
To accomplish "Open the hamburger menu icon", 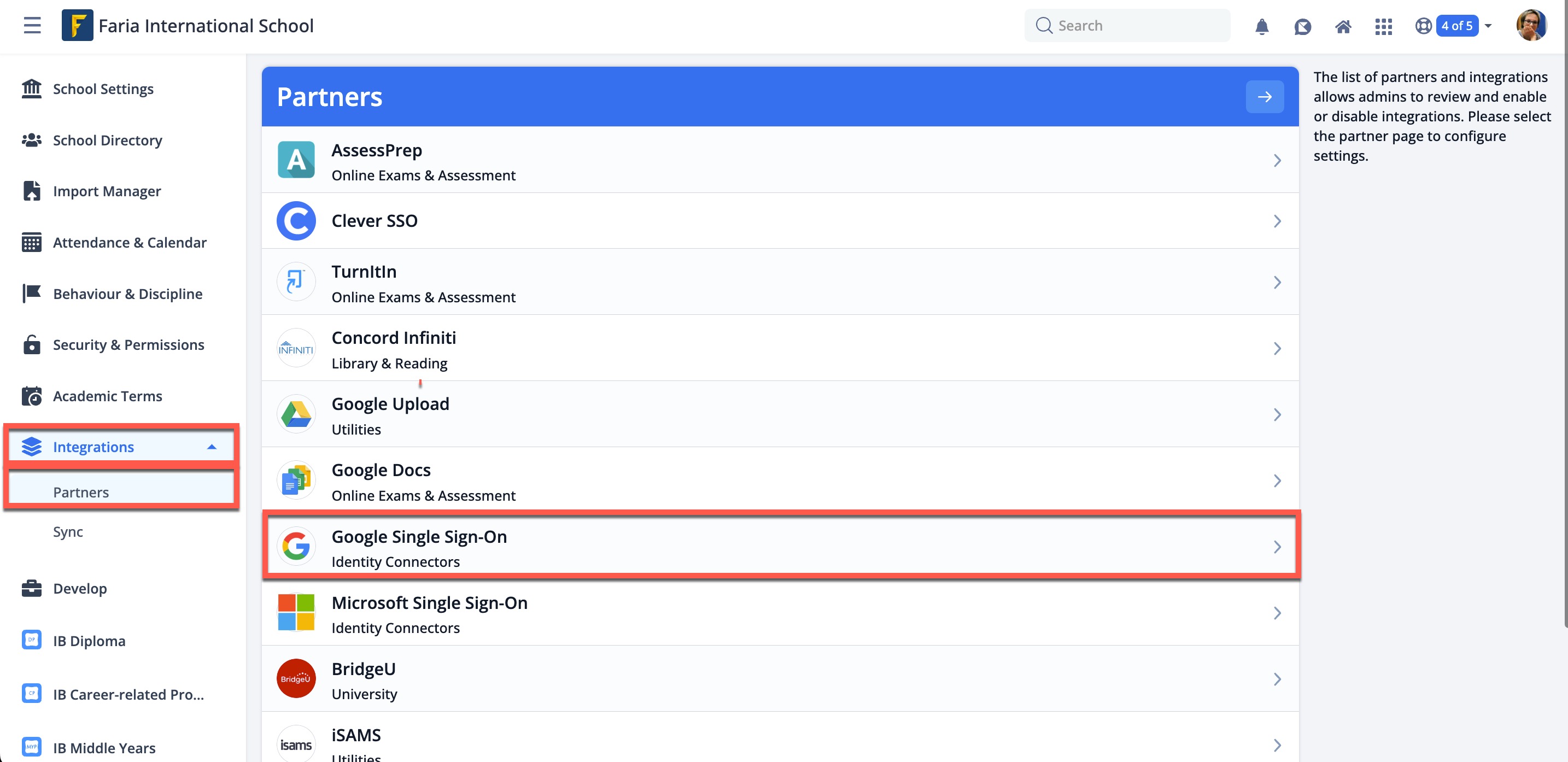I will [32, 26].
